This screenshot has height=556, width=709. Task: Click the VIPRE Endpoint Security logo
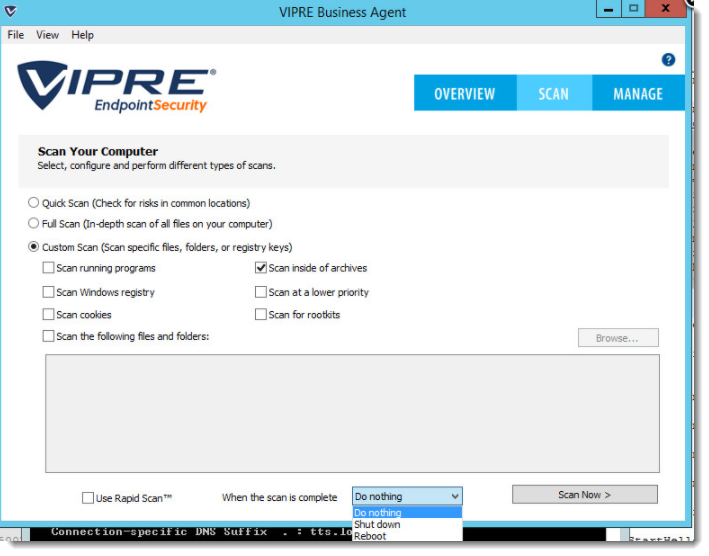point(117,87)
